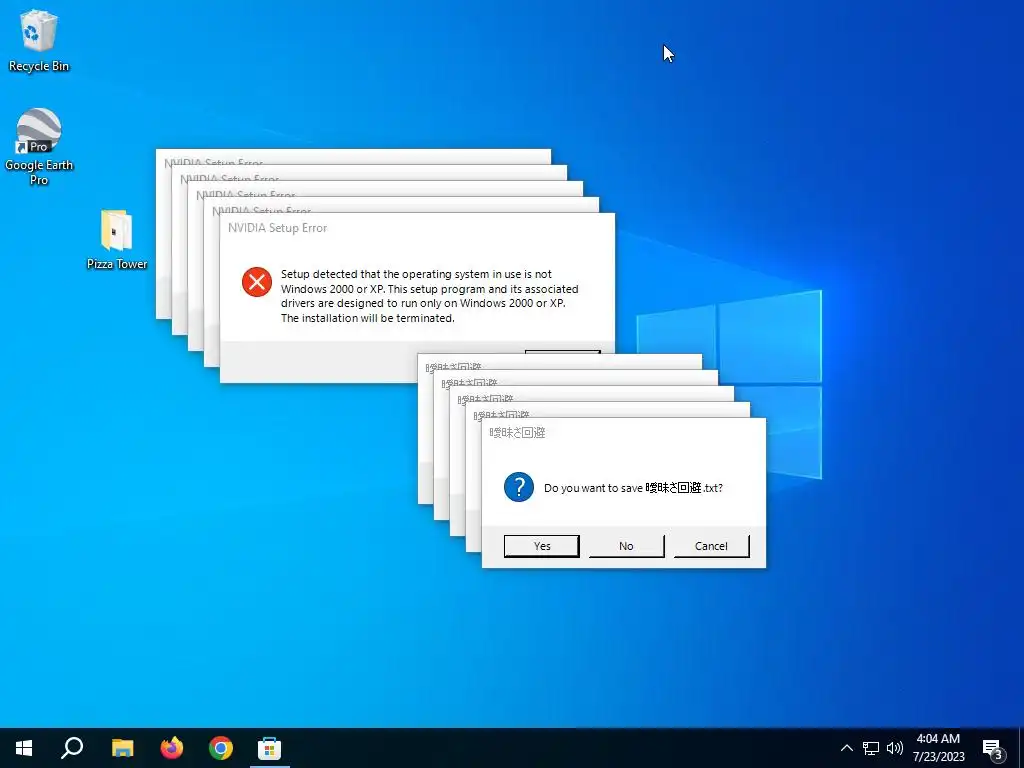
Task: Select the Pizza Tower folder icon
Action: pos(117,239)
